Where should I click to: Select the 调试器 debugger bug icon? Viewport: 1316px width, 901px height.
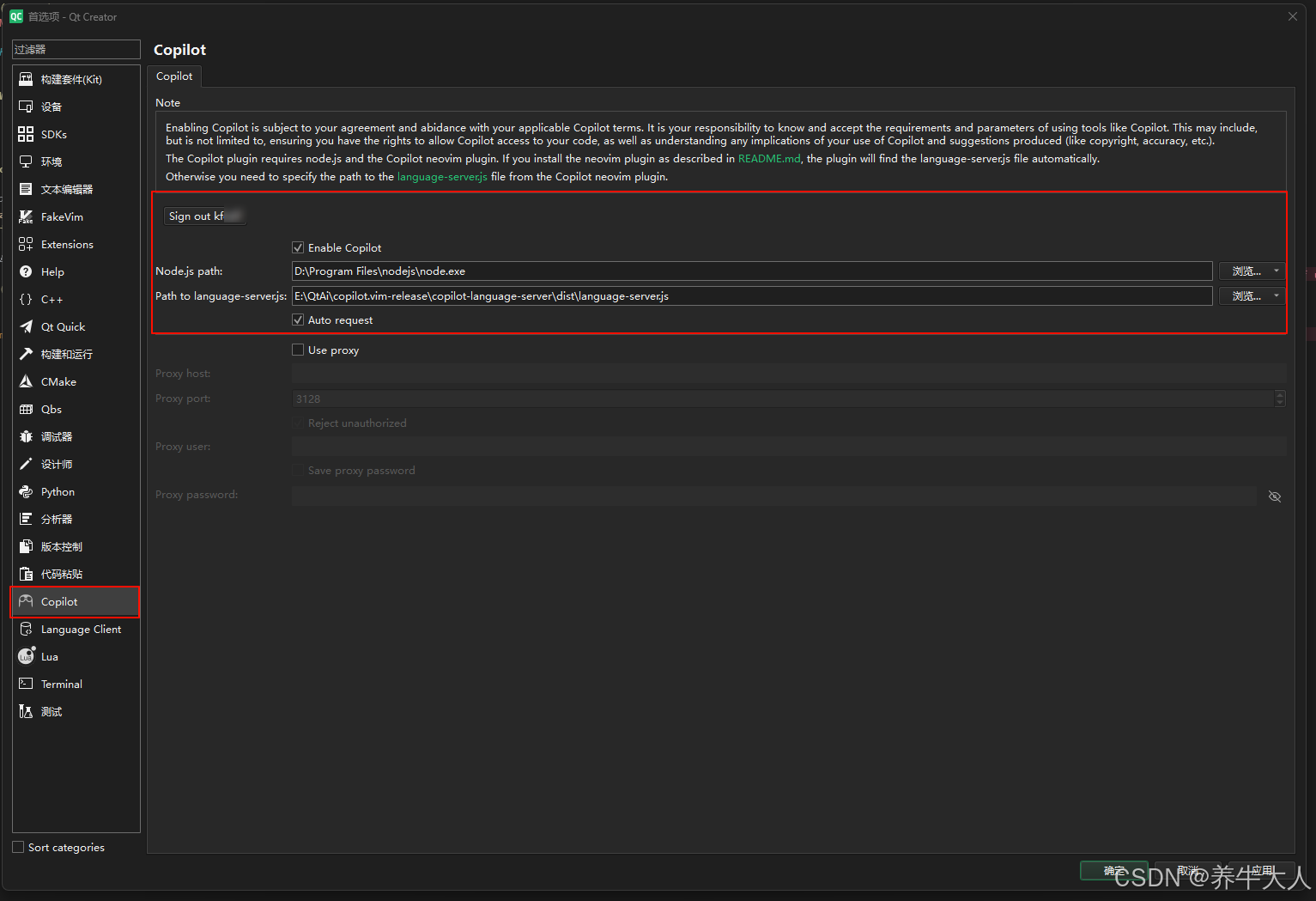click(26, 436)
